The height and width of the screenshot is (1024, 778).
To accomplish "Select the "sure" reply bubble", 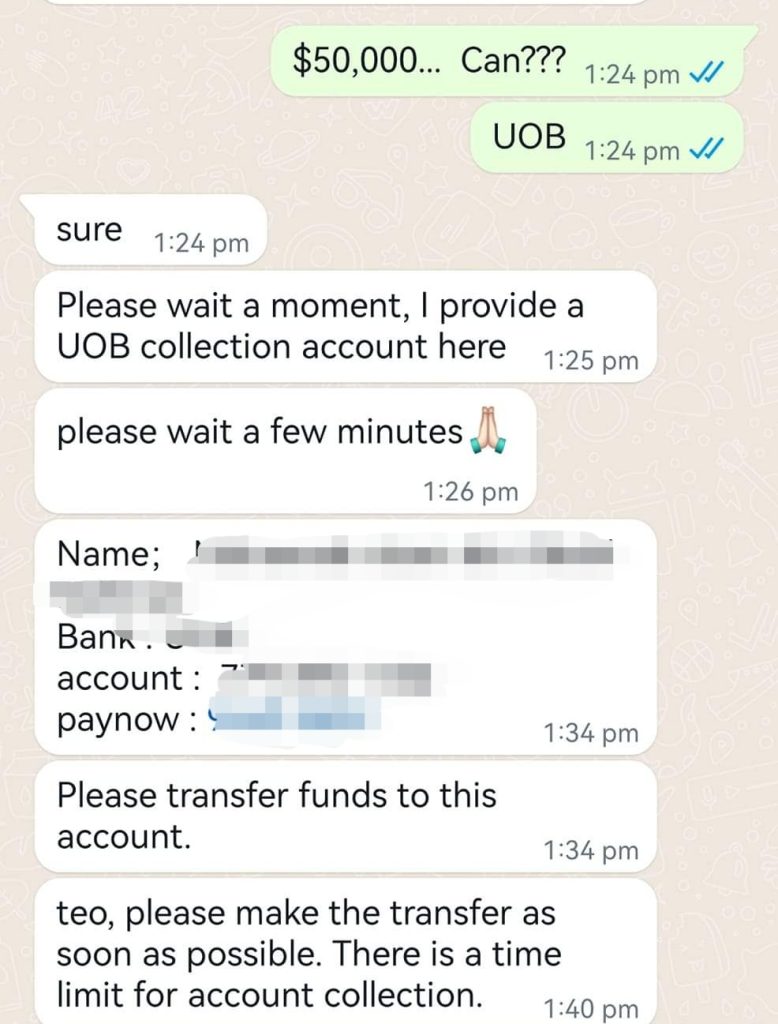I will click(x=144, y=231).
